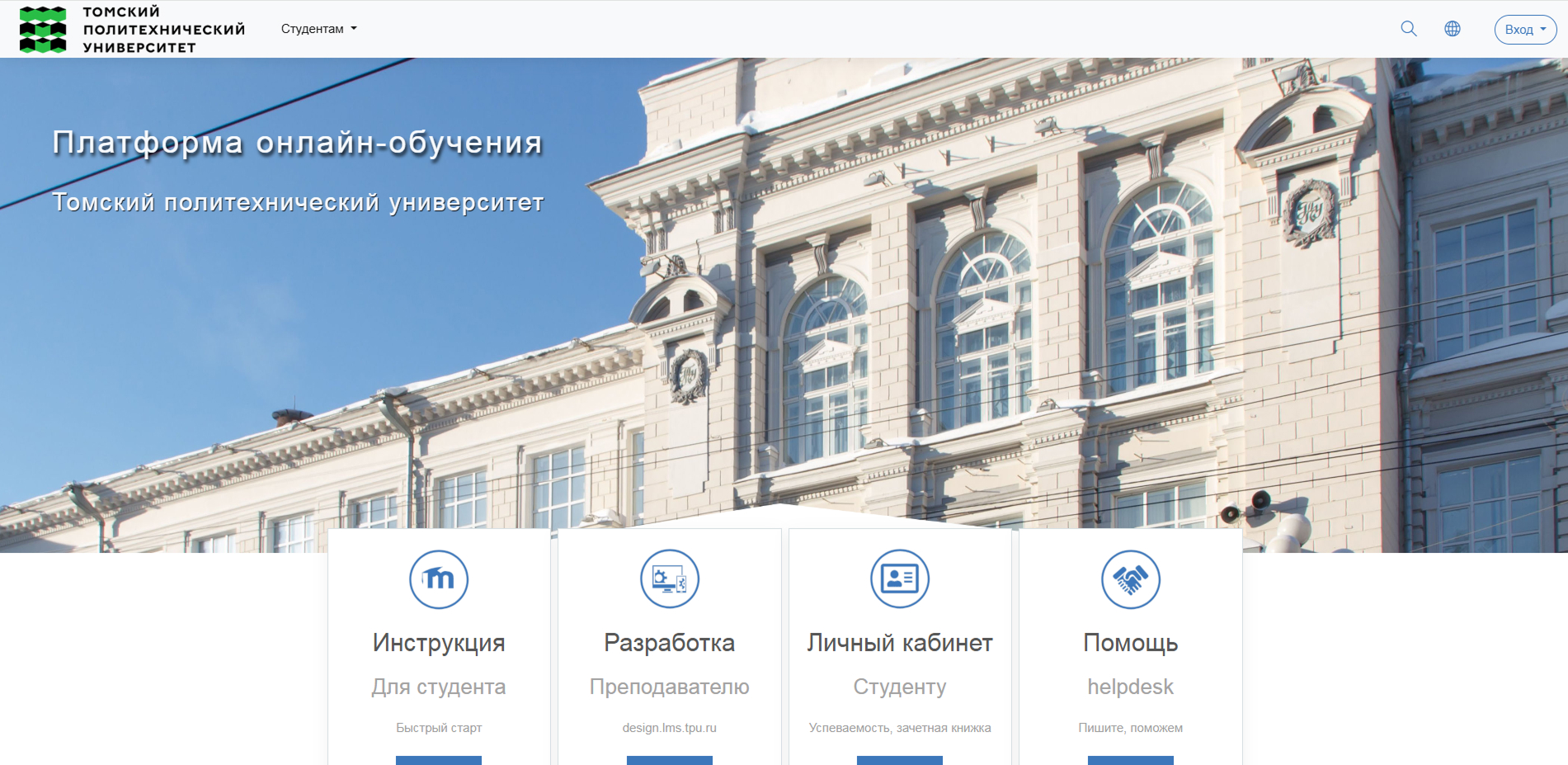Open the Разработка card heading
The width and height of the screenshot is (1568, 765).
click(x=670, y=643)
